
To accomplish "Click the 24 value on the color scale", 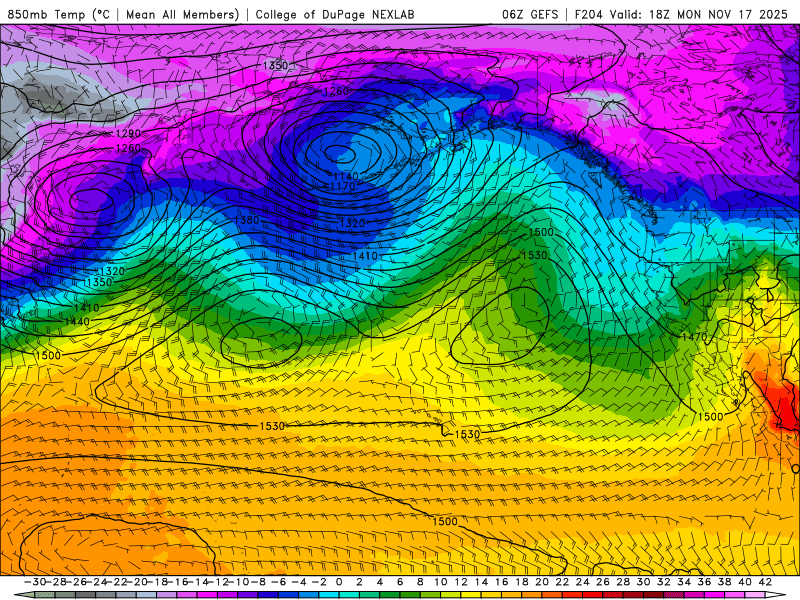I will point(583,582).
